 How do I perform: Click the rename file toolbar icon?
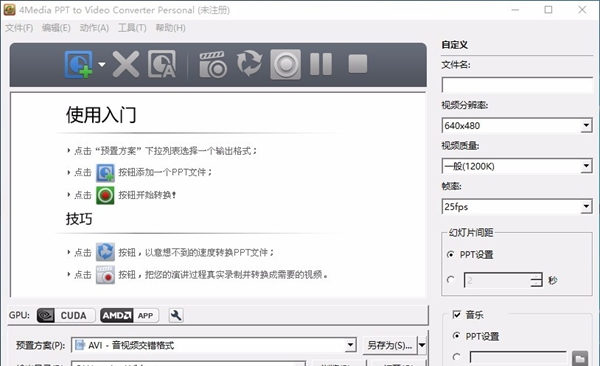(162, 64)
